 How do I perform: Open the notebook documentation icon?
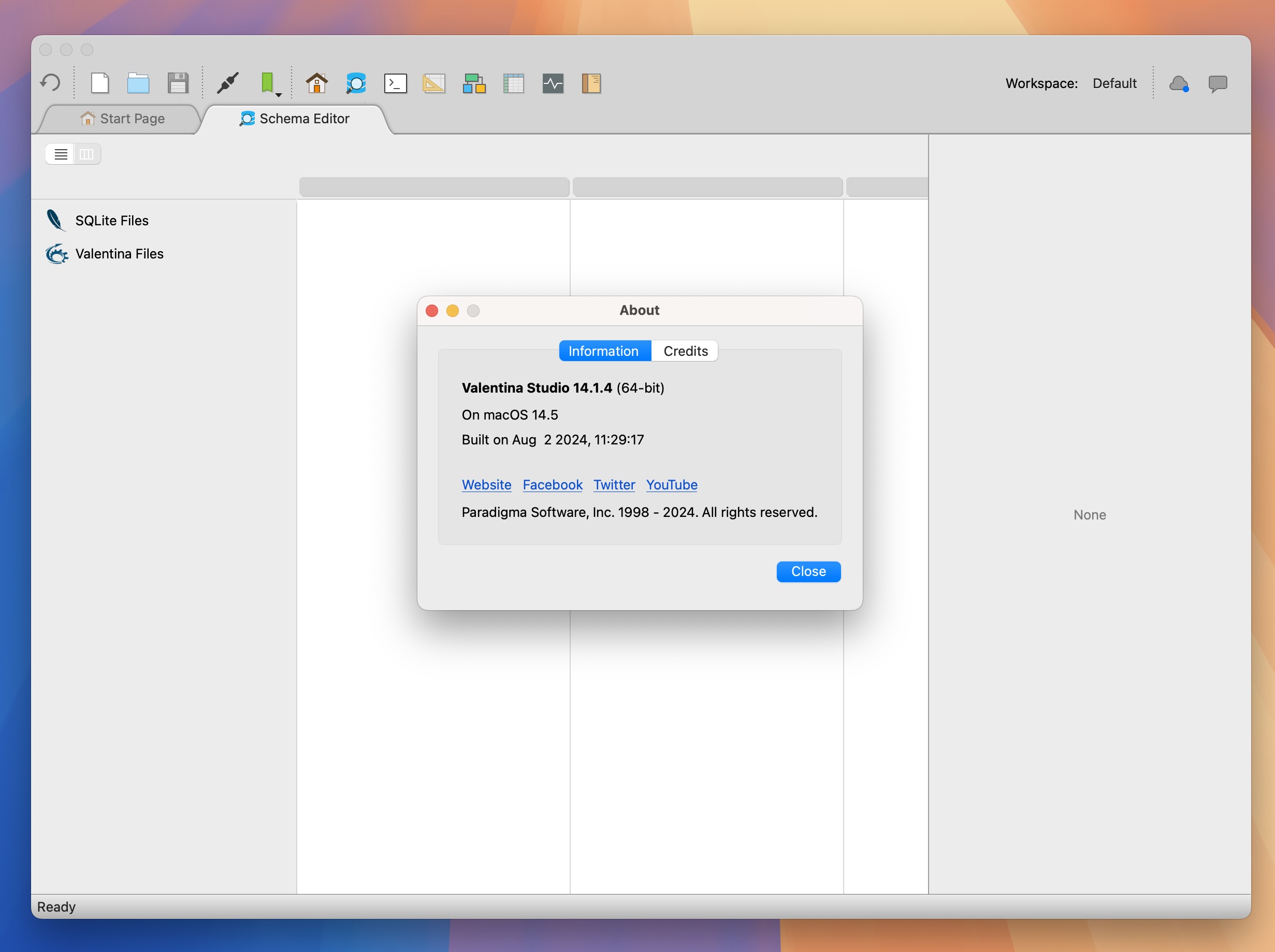(x=591, y=83)
